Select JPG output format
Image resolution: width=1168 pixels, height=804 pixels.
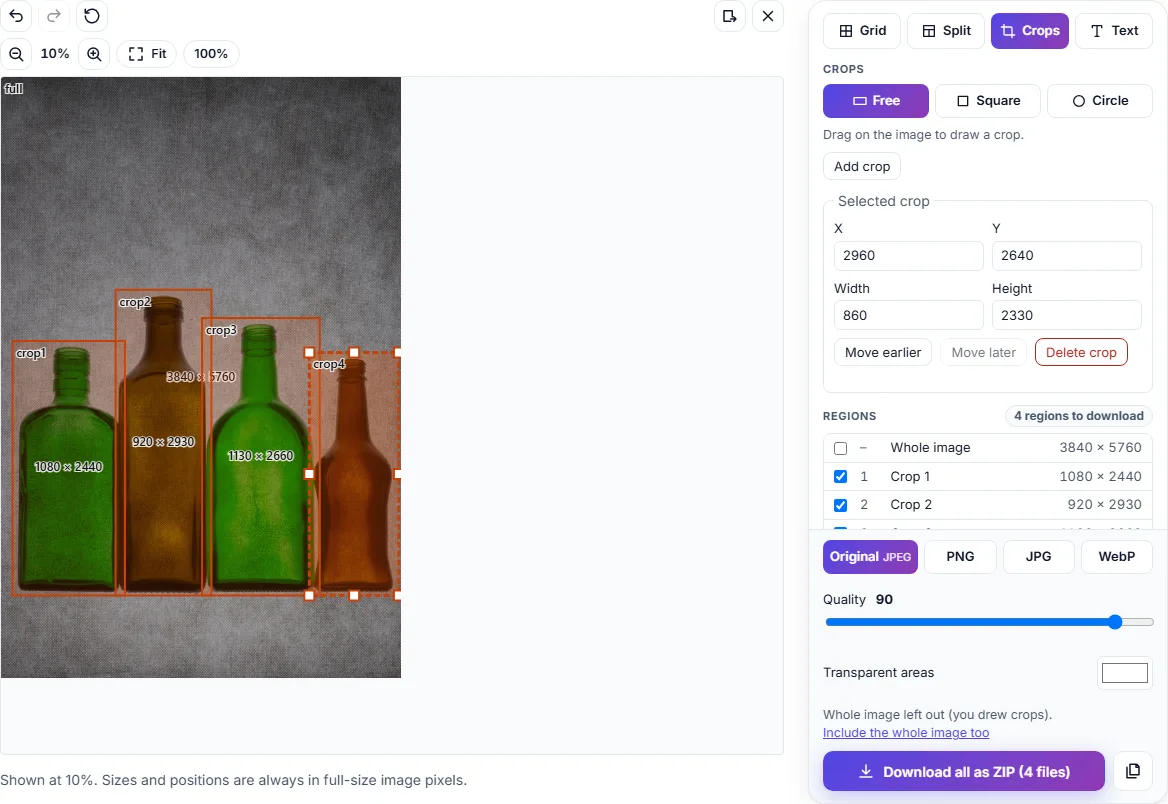pyautogui.click(x=1038, y=557)
